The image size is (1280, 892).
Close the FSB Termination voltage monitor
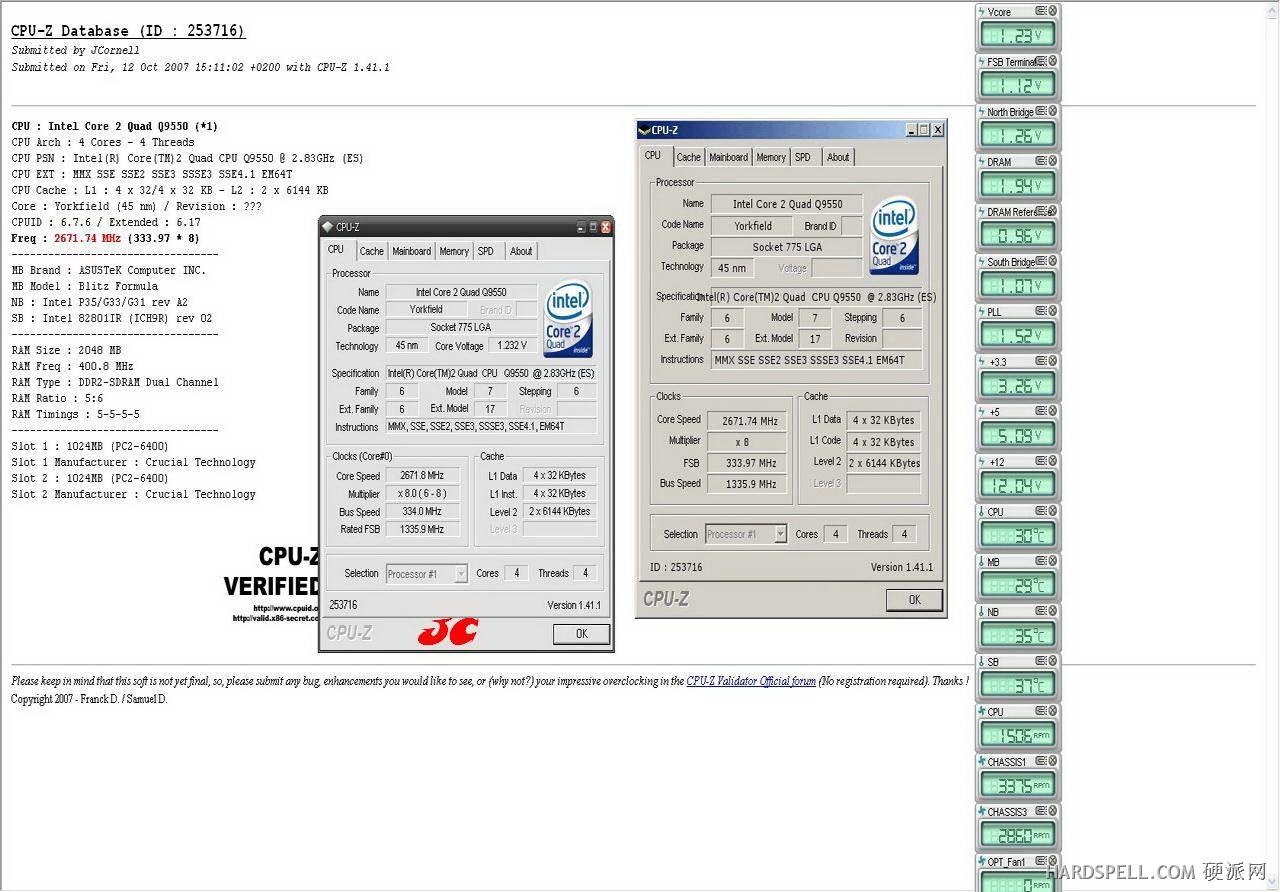click(x=1053, y=60)
